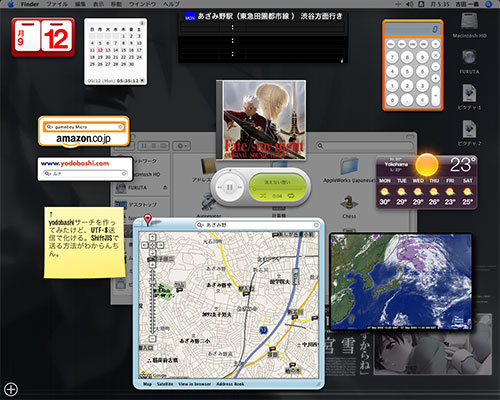
Task: Open the ピクチャ 2 desktop file
Action: click(469, 133)
